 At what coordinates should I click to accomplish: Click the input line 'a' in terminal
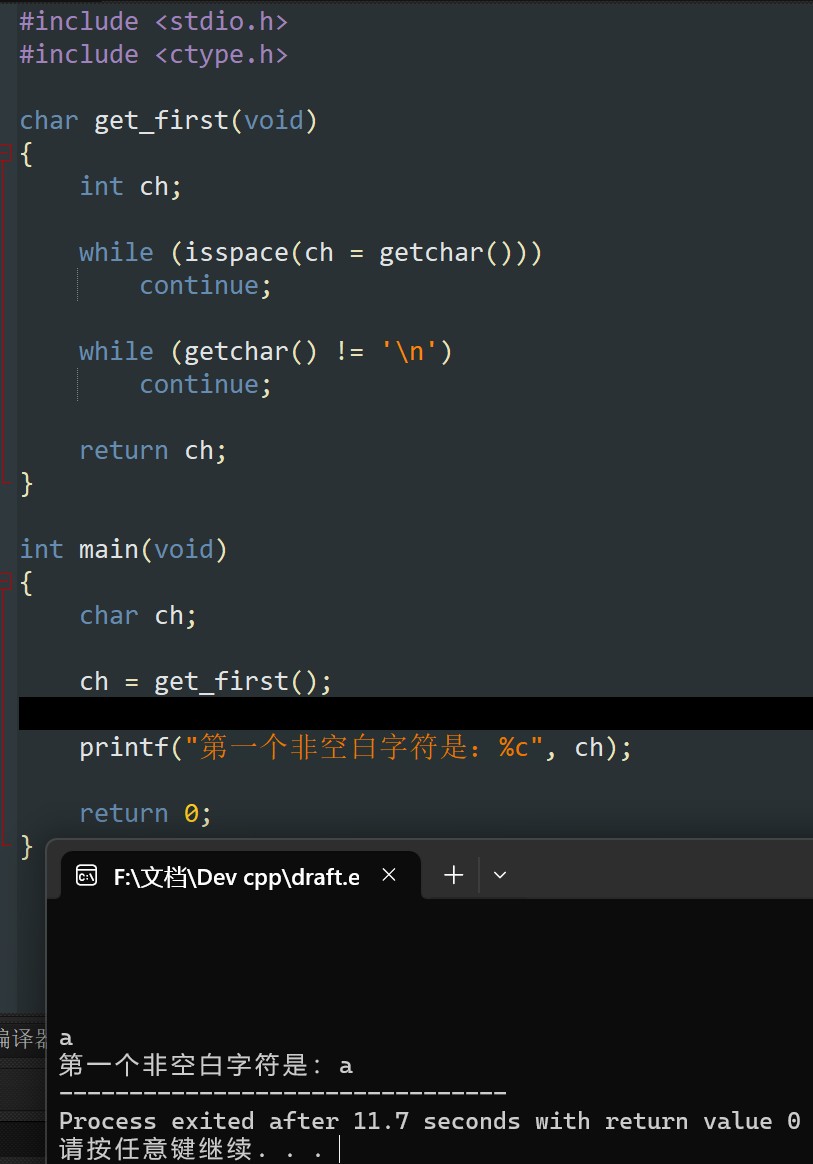tap(66, 1039)
